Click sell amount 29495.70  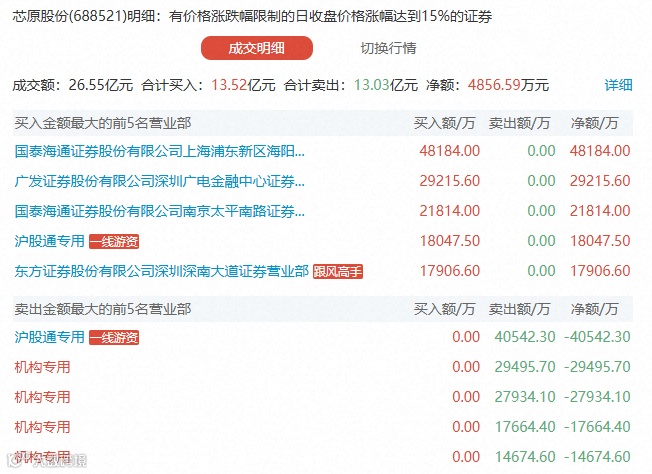click(x=525, y=367)
